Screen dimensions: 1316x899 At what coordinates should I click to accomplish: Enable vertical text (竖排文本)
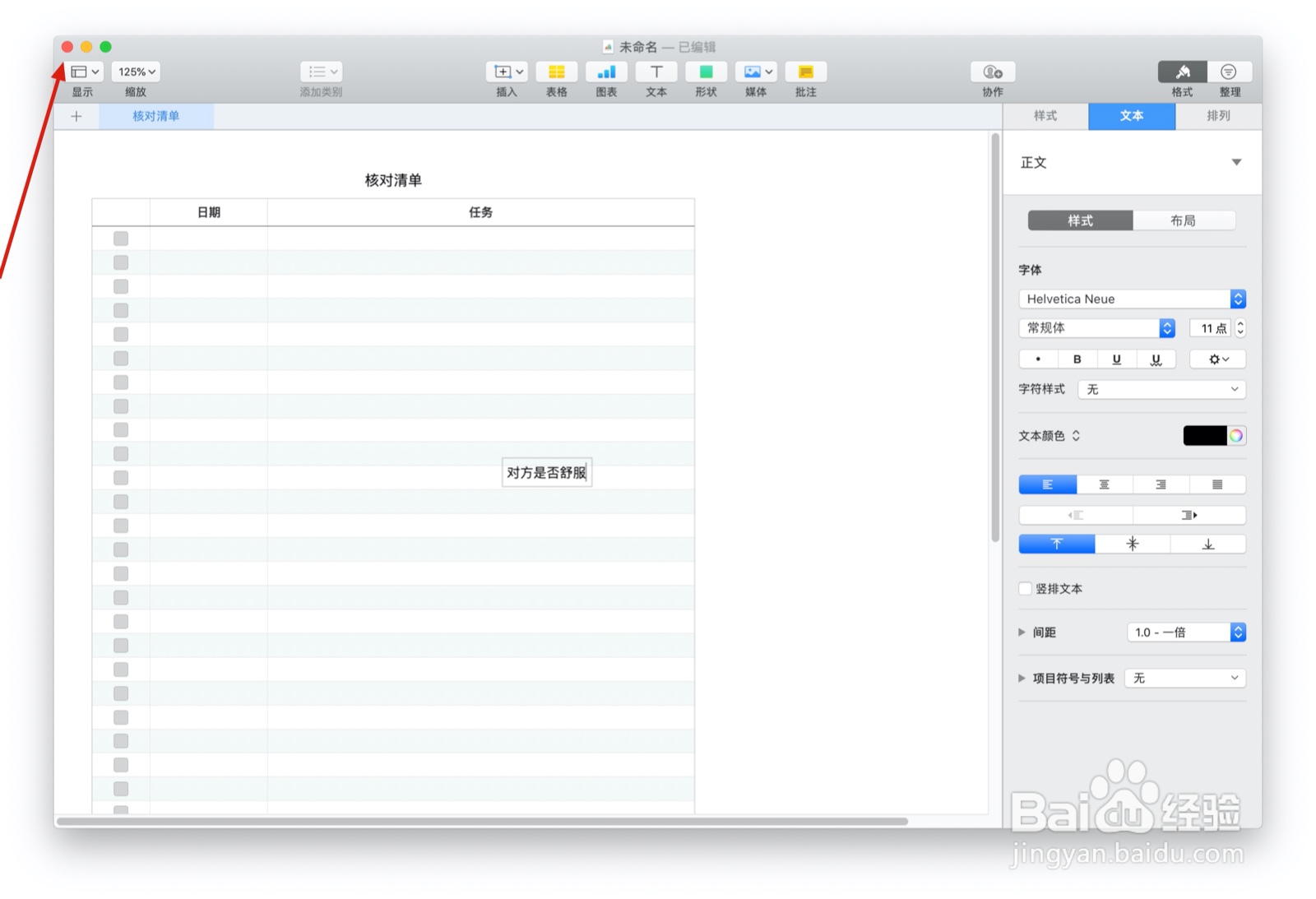click(1025, 588)
